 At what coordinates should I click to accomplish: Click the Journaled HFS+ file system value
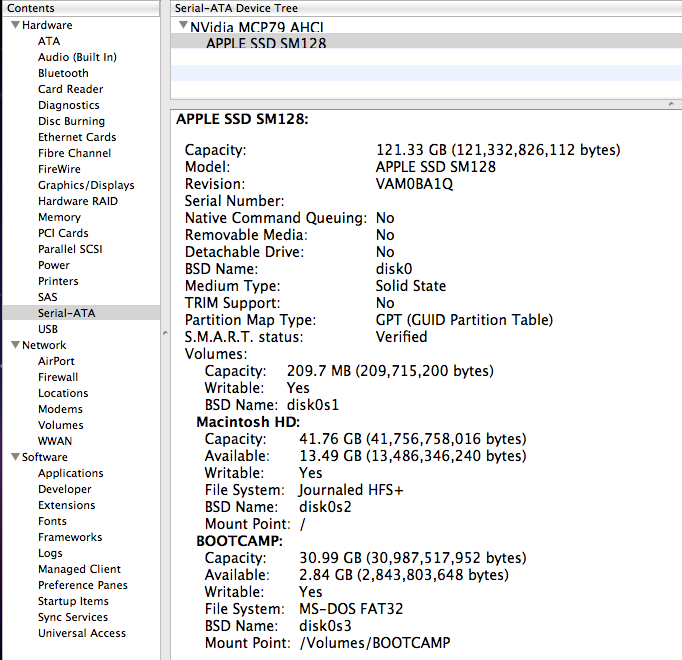[x=351, y=490]
